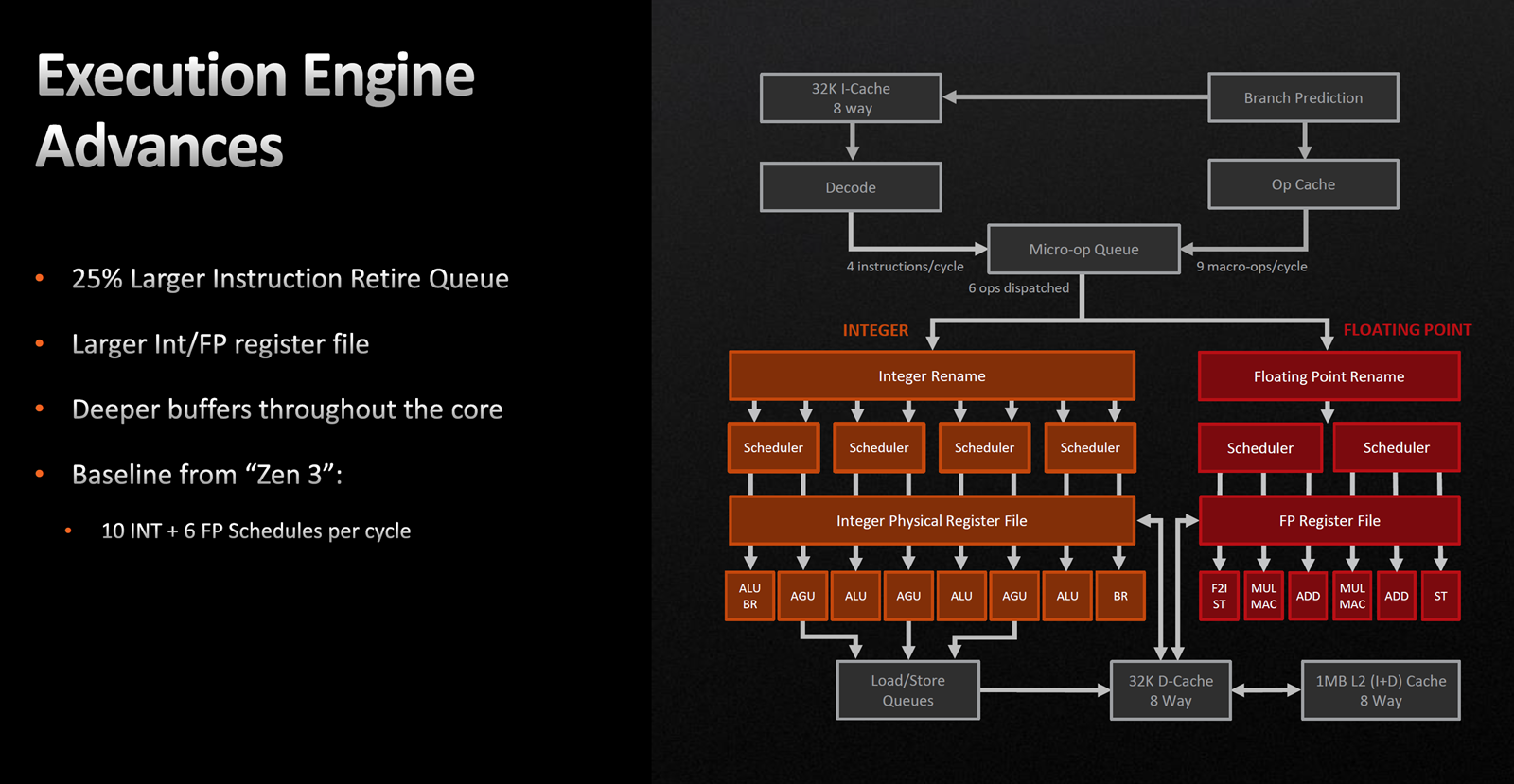Viewport: 1514px width, 784px height.
Task: Select the 1MB L2 (I+D) Cache block
Action: (1381, 690)
